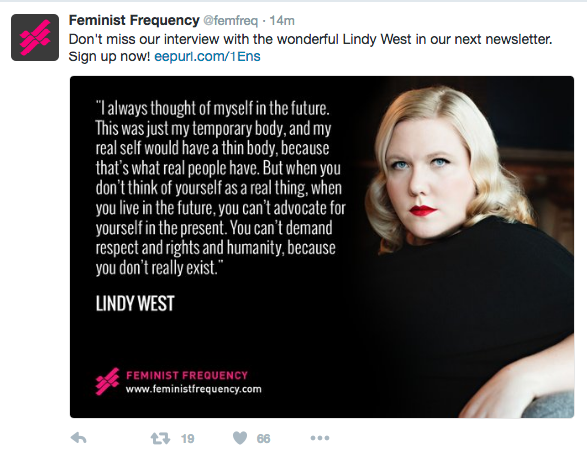The image size is (587, 455).
Task: Like the tweet with heart icon
Action: [240, 438]
